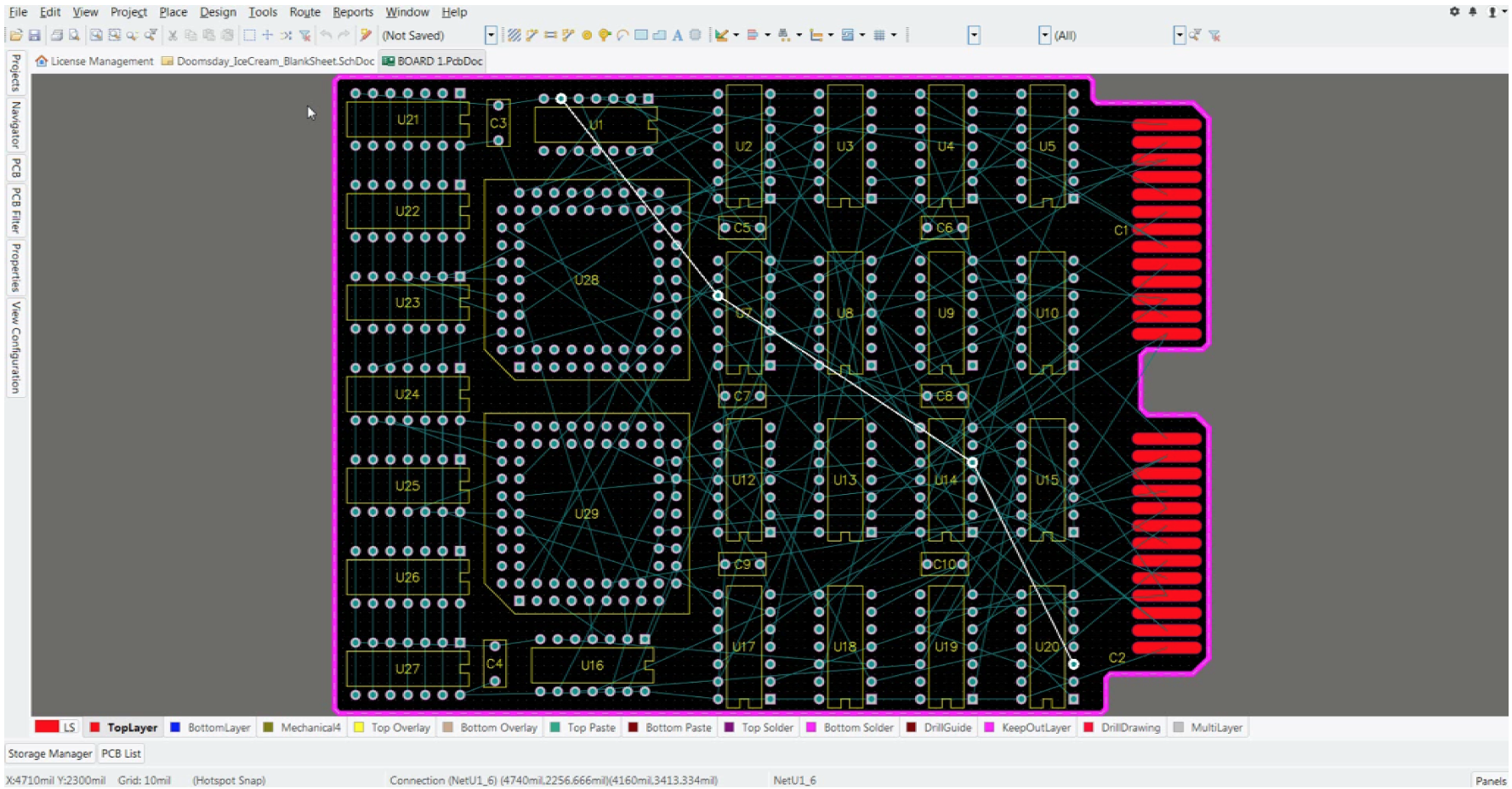The width and height of the screenshot is (1512, 789).
Task: Click the Clear Filter funnel icon
Action: pyautogui.click(x=1214, y=36)
